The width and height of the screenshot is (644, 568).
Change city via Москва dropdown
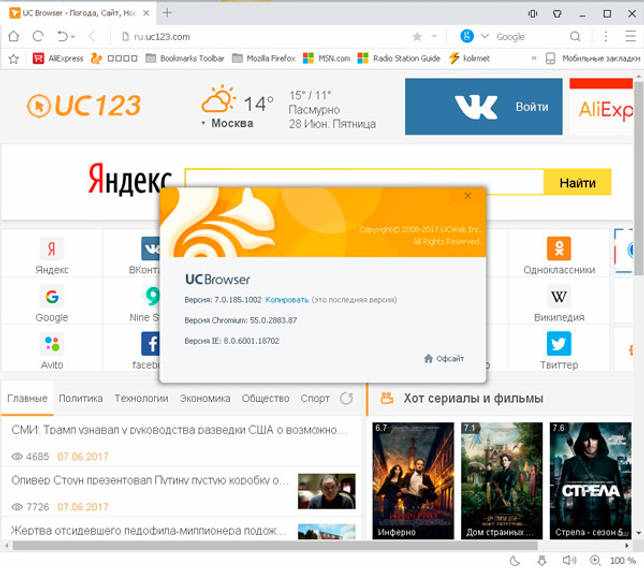(x=228, y=123)
